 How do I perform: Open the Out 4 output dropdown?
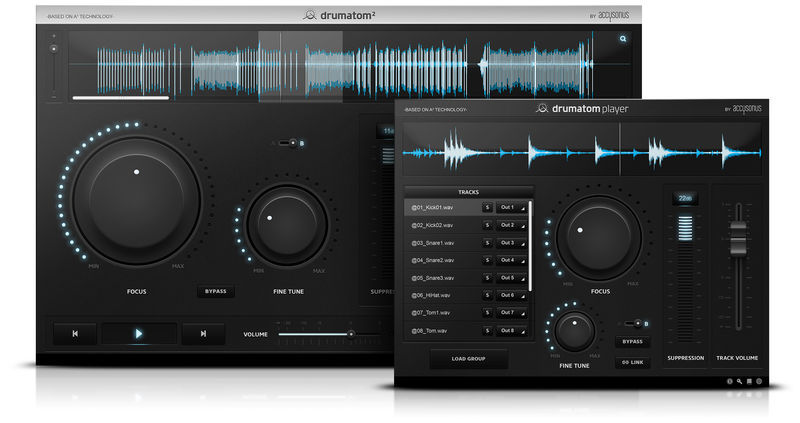[511, 260]
